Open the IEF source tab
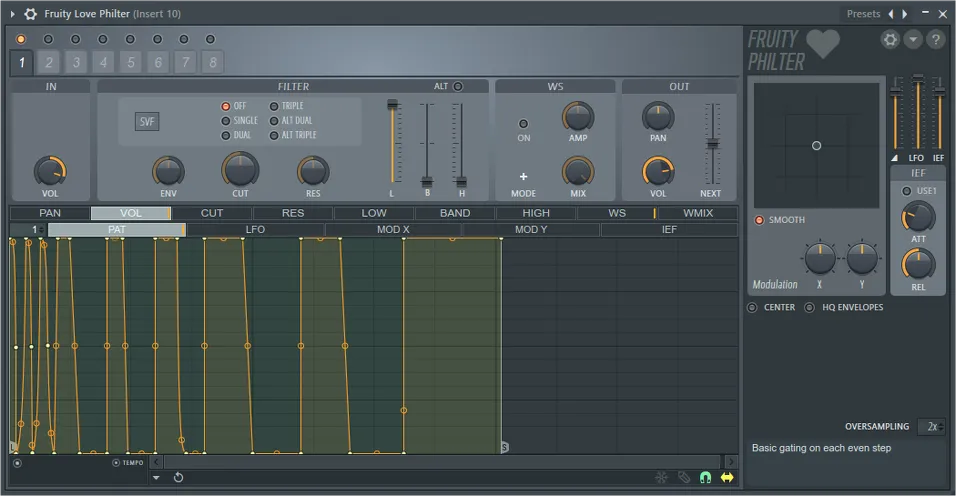 click(x=669, y=230)
